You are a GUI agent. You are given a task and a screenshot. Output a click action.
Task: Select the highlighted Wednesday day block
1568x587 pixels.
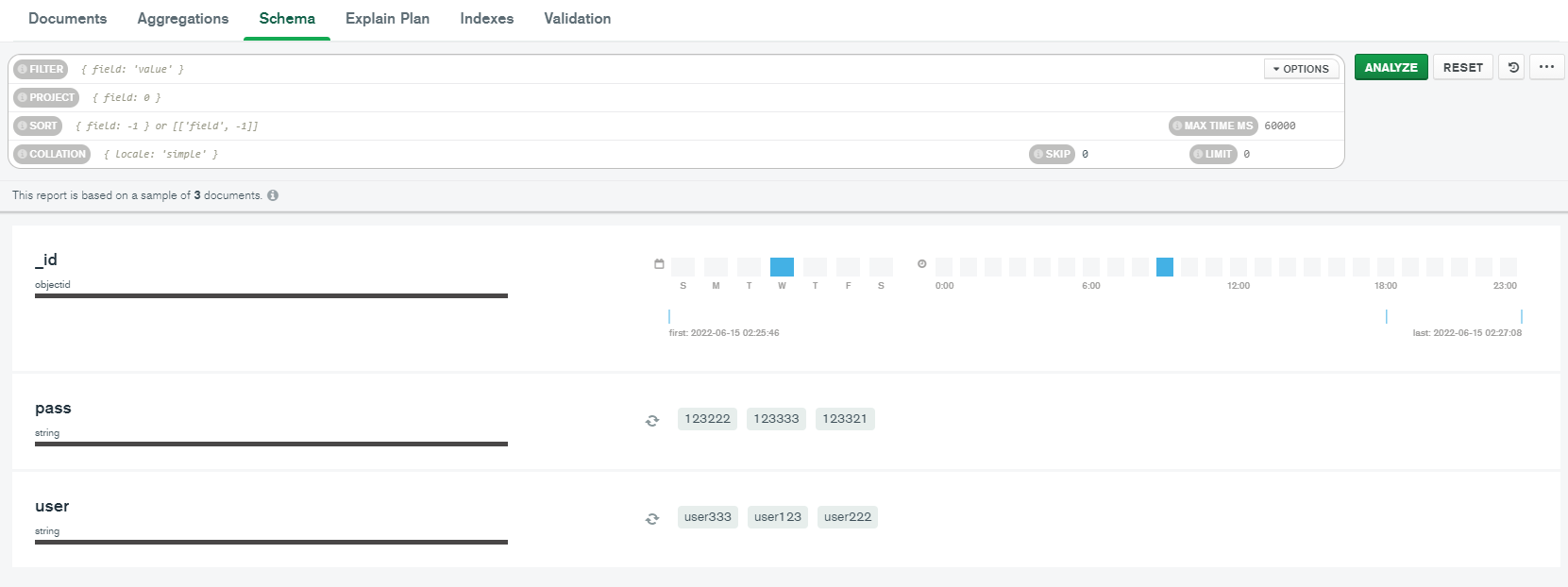click(x=782, y=267)
